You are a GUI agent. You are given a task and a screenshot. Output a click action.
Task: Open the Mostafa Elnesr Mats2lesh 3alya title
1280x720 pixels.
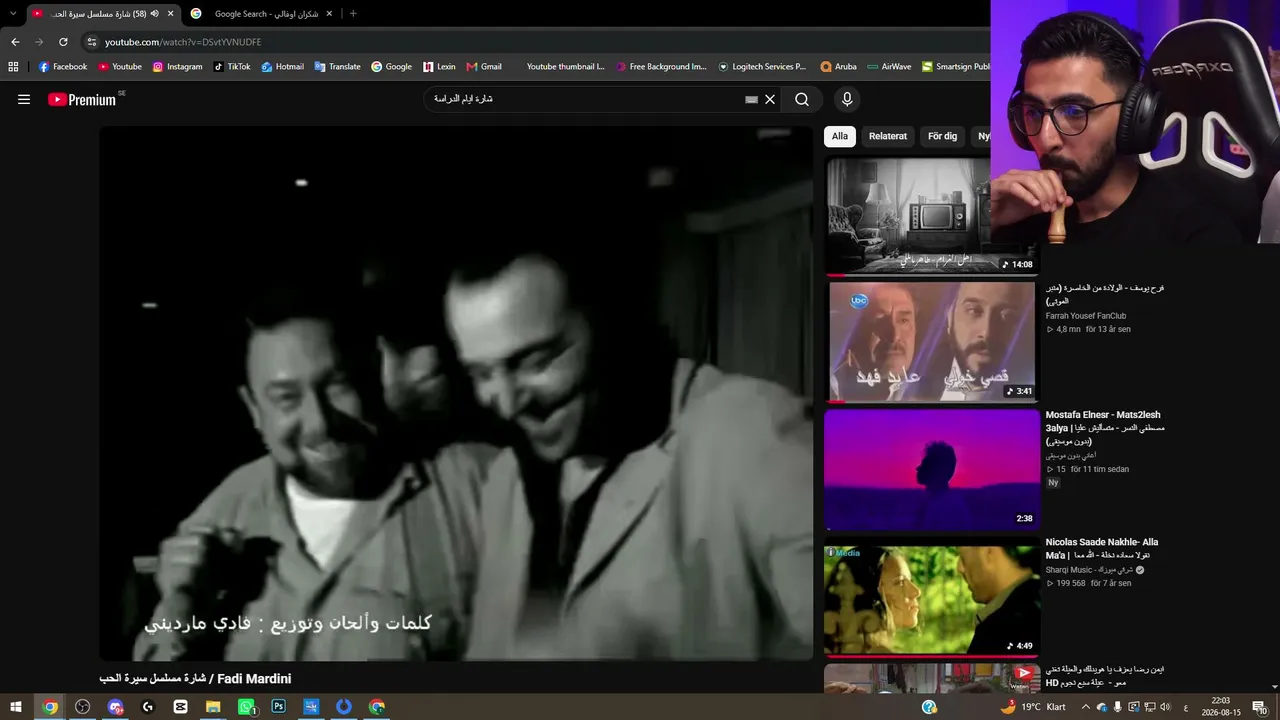coord(1105,428)
